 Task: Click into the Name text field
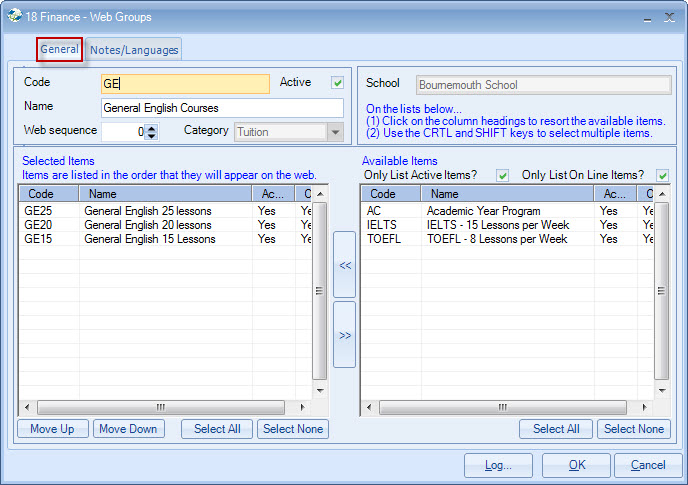coord(222,108)
